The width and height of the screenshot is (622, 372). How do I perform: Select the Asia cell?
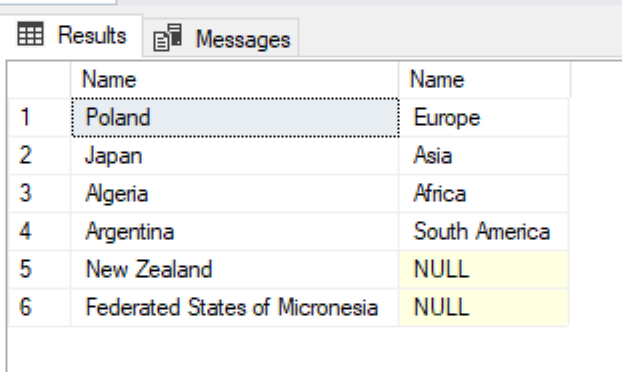pos(484,155)
